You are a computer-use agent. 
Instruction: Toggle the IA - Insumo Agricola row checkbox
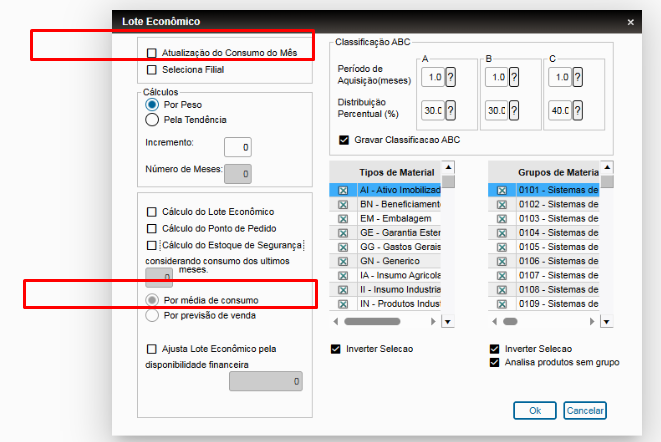click(343, 276)
